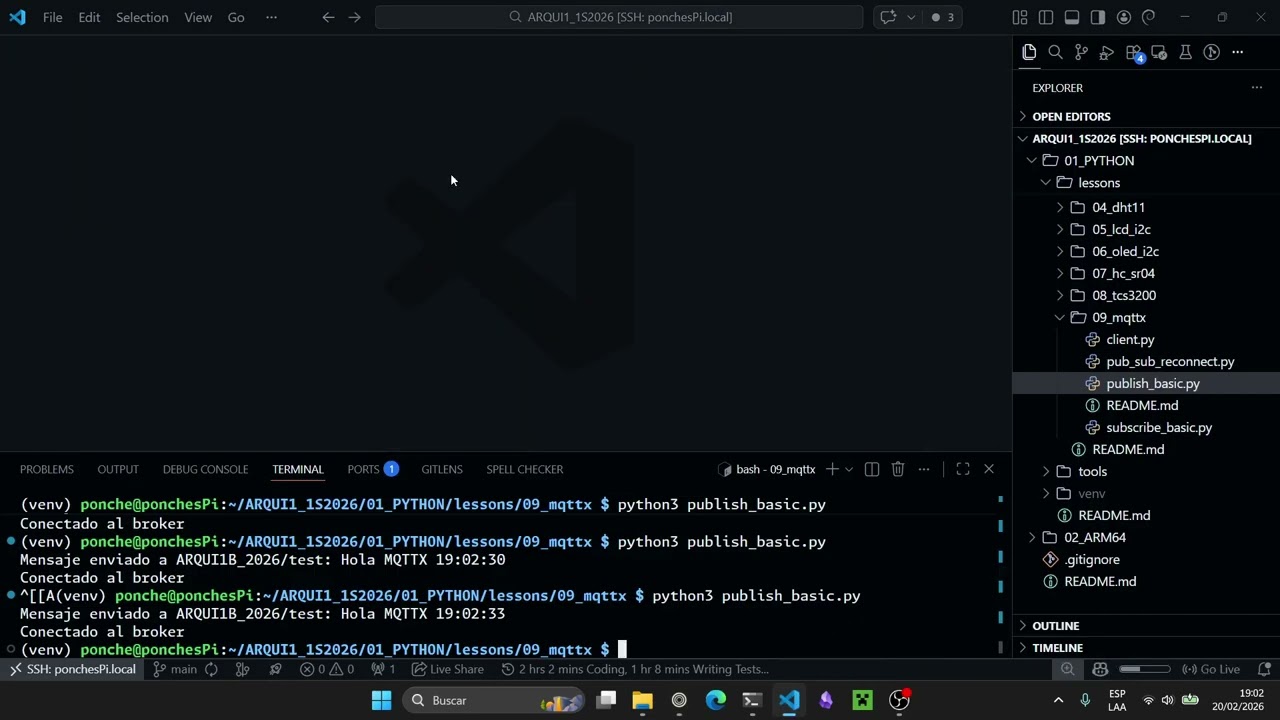
Task: Open the View menu
Action: point(198,17)
